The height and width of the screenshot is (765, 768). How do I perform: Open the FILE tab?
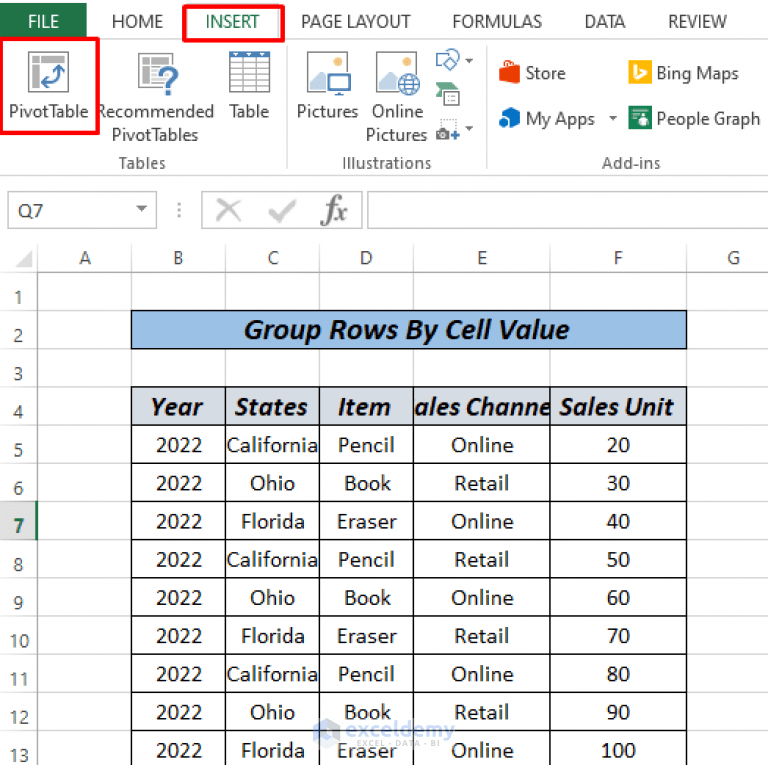(43, 22)
